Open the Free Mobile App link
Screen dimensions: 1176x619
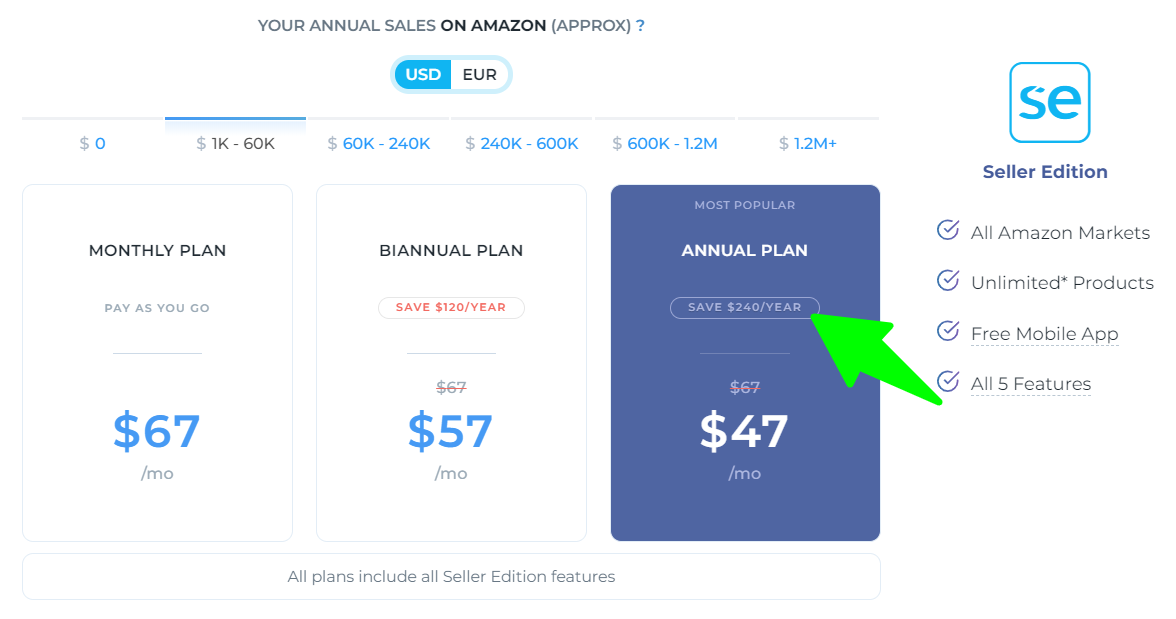point(1044,334)
